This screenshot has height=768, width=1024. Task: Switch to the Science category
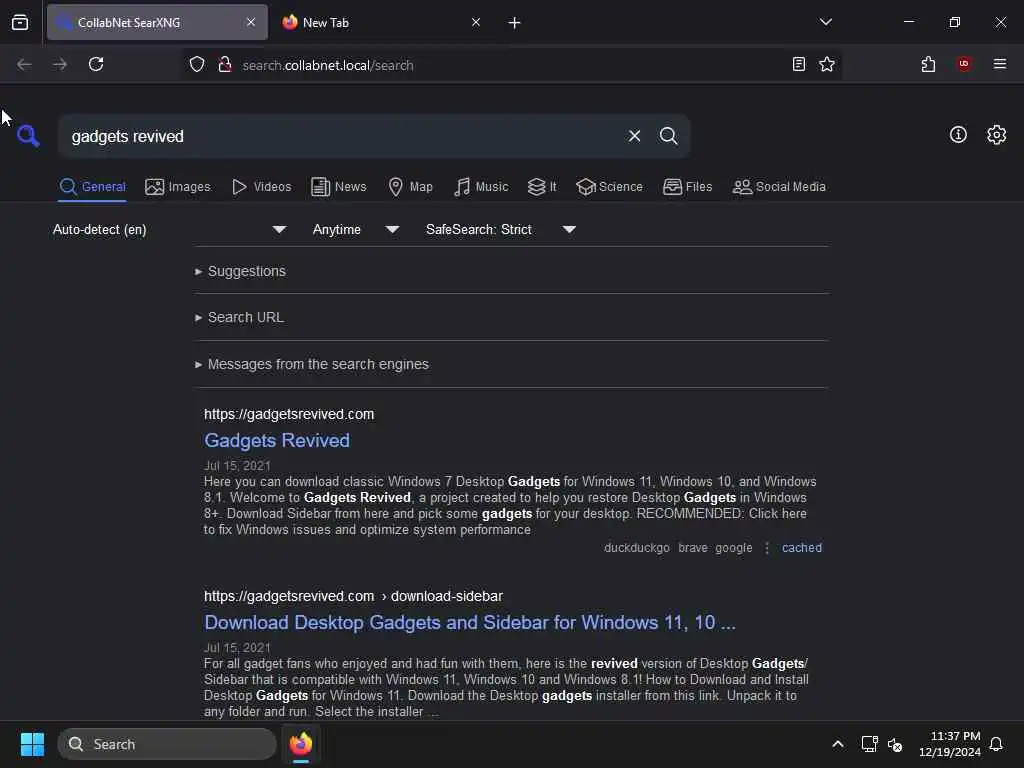pos(609,187)
